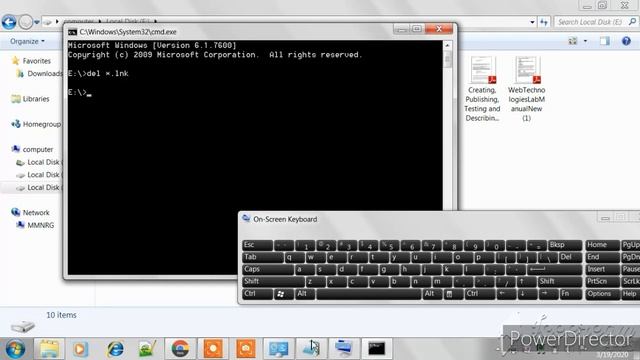The image size is (640, 360).
Task: Click the up arrow key on keyboard
Action: (526, 282)
